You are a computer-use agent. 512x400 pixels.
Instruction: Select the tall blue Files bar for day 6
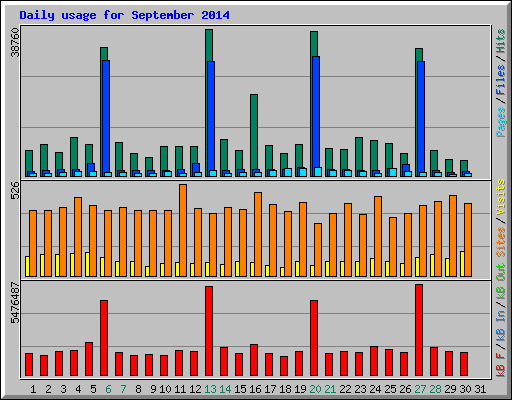(106, 117)
